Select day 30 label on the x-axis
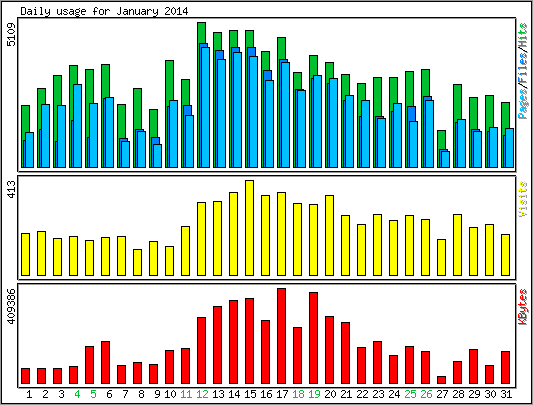This screenshot has width=533, height=405. [x=490, y=394]
